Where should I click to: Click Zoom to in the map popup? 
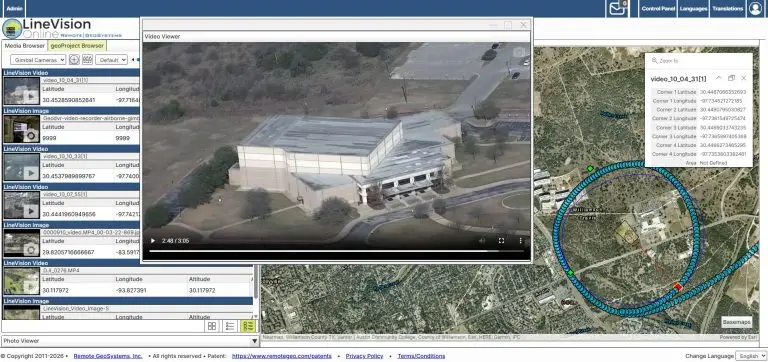tap(665, 61)
